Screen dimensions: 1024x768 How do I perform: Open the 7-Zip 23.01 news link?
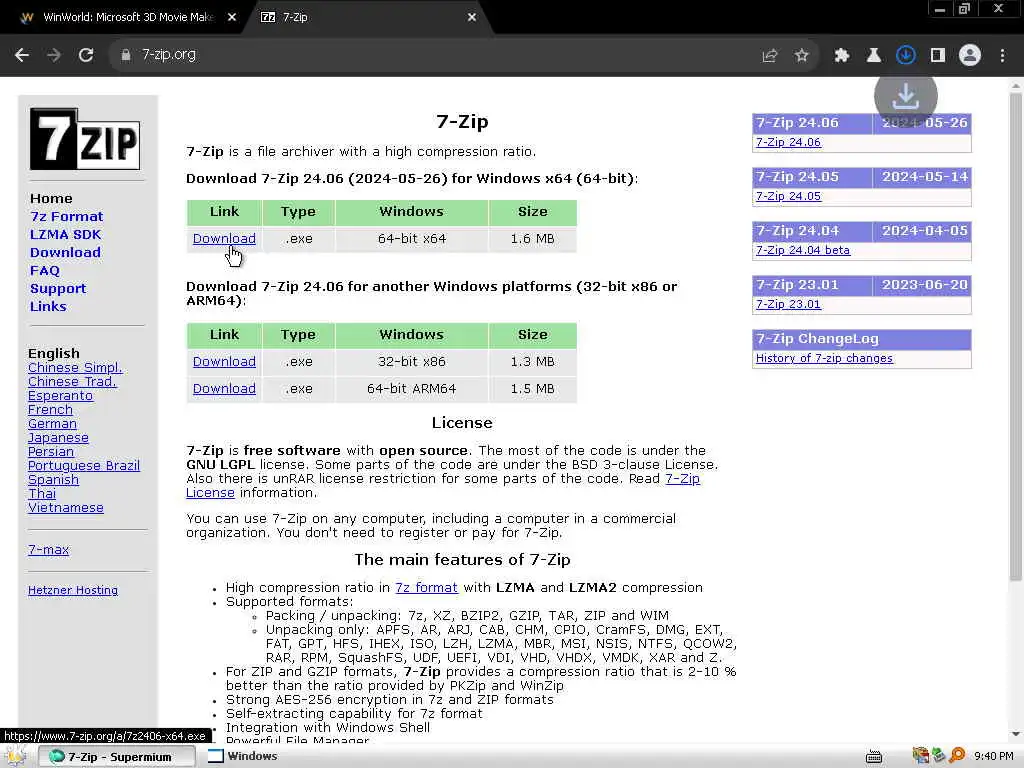[x=788, y=304]
